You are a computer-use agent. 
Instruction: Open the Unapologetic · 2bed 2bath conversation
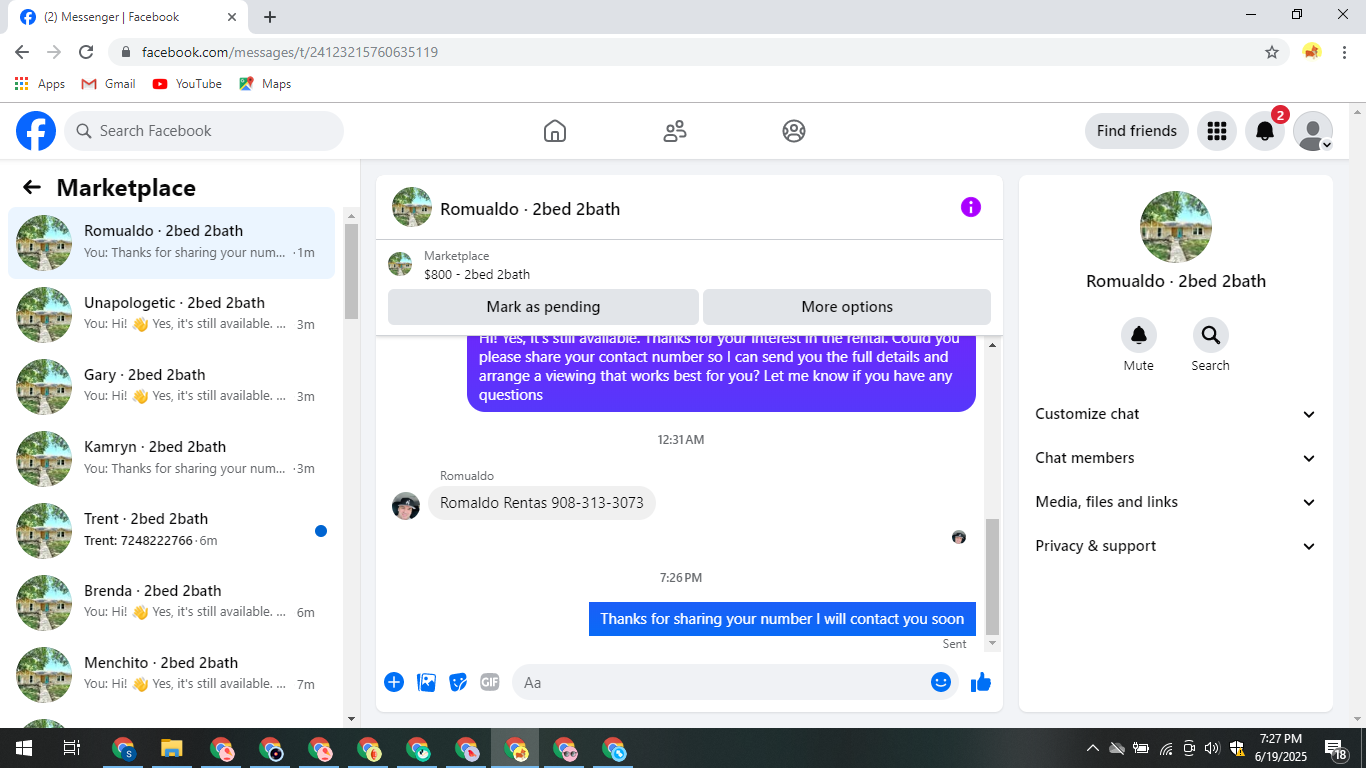172,315
